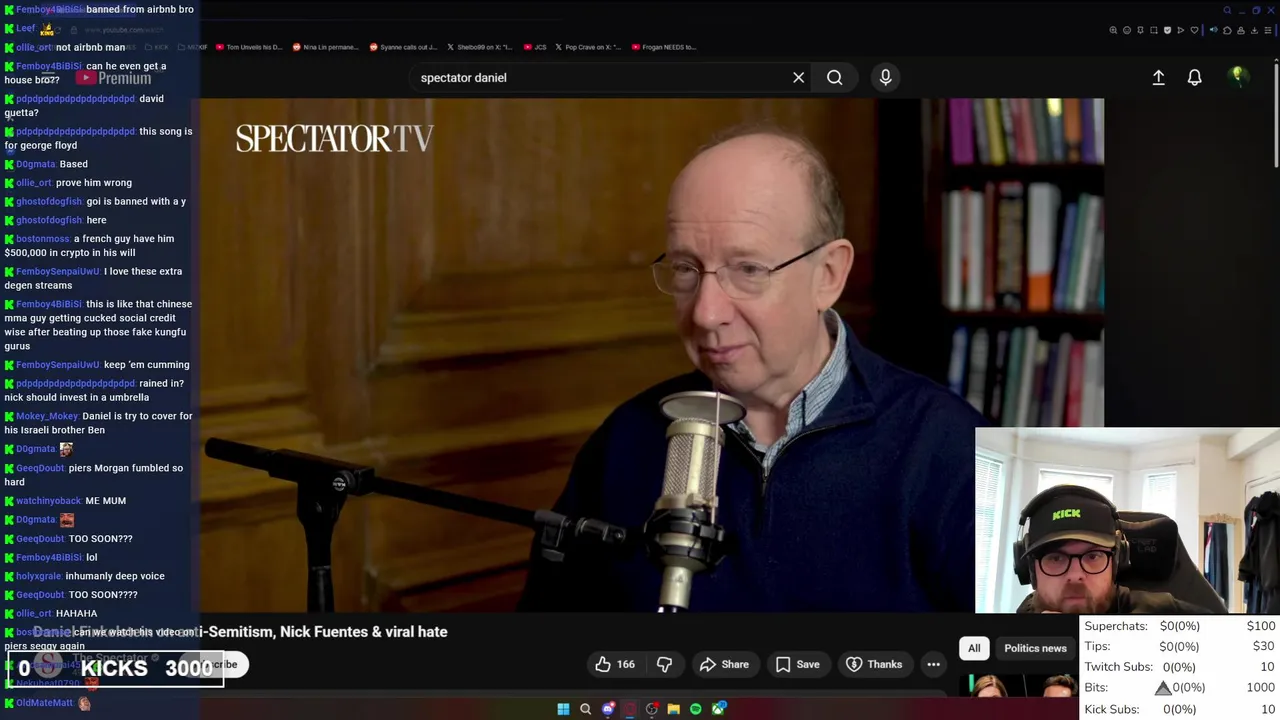Open the YouTube create/upload icon
The width and height of the screenshot is (1280, 720).
[x=1158, y=77]
